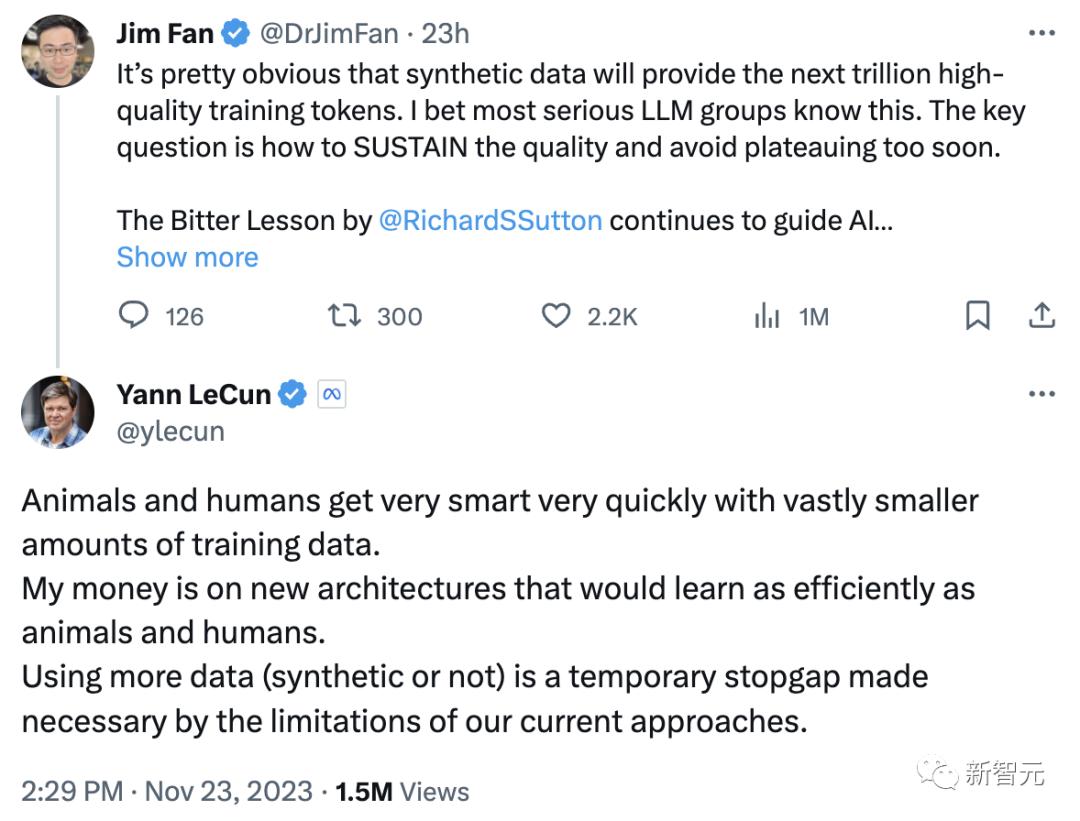This screenshot has width=1080, height=821.
Task: Open more options menu on Jim Fan's tweet
Action: pyautogui.click(x=1041, y=33)
